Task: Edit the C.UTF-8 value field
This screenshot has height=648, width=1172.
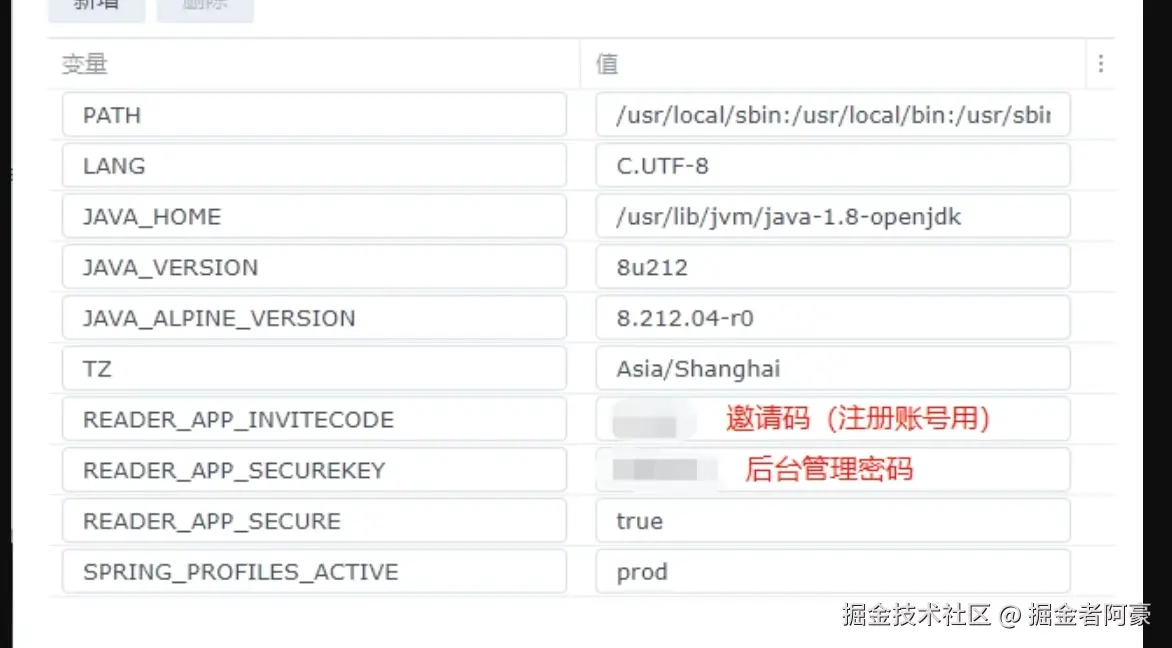Action: [x=832, y=166]
